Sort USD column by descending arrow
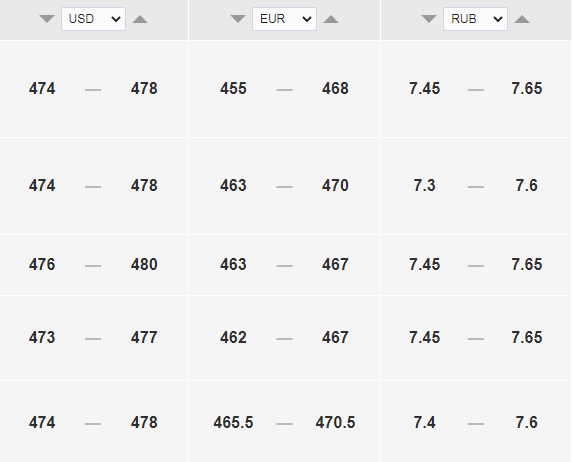572x462 pixels. pyautogui.click(x=47, y=19)
